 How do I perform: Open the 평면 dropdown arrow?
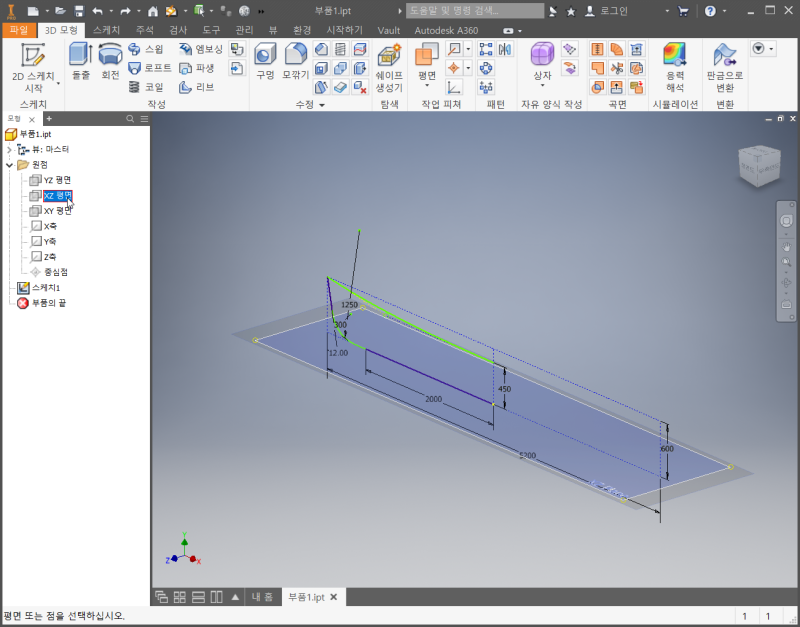click(427, 86)
